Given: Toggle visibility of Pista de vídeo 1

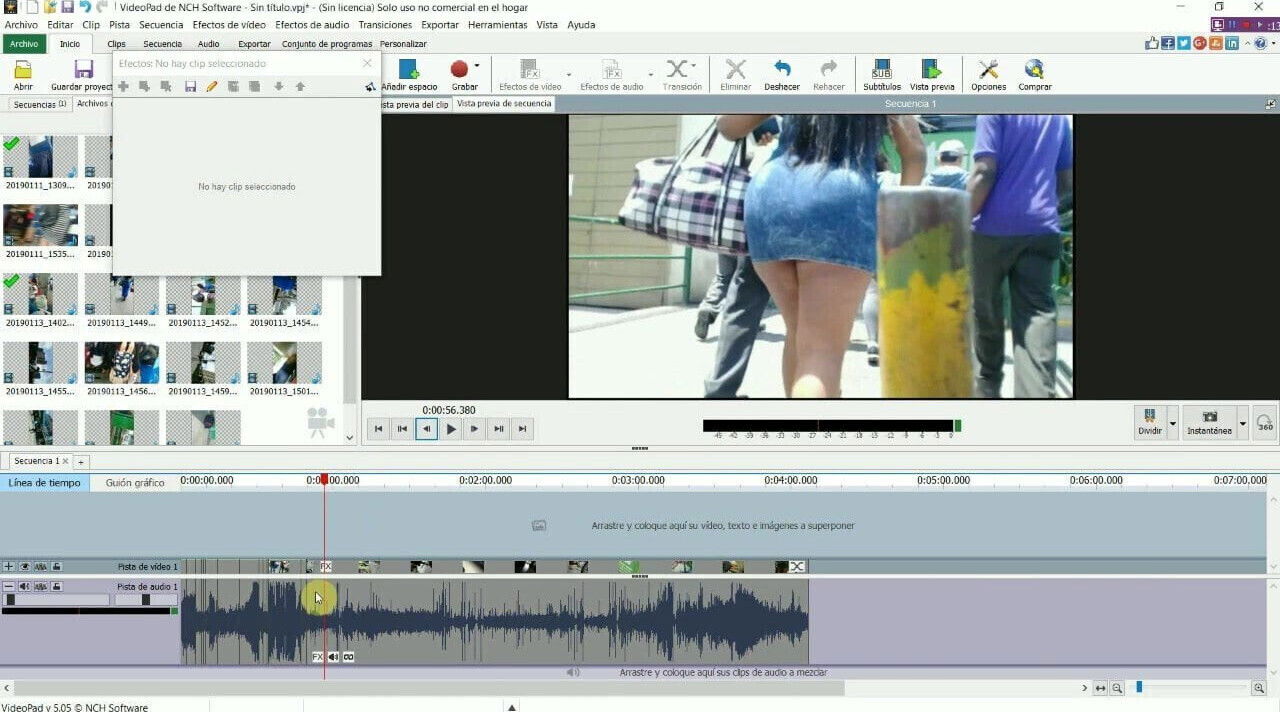Looking at the screenshot, I should (x=25, y=566).
